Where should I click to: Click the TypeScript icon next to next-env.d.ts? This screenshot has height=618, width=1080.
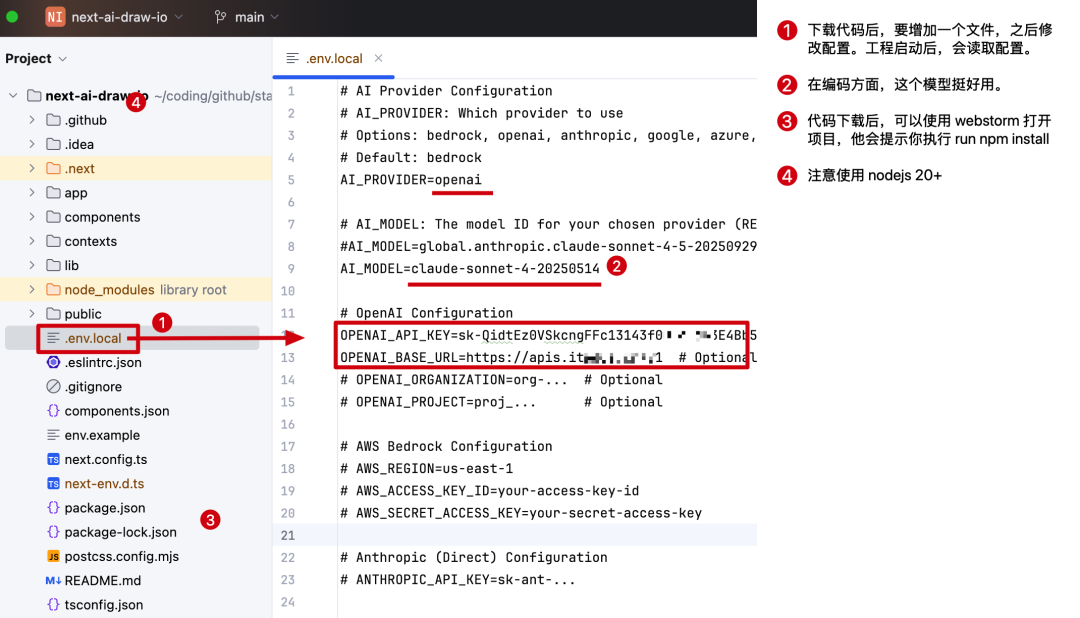point(52,483)
